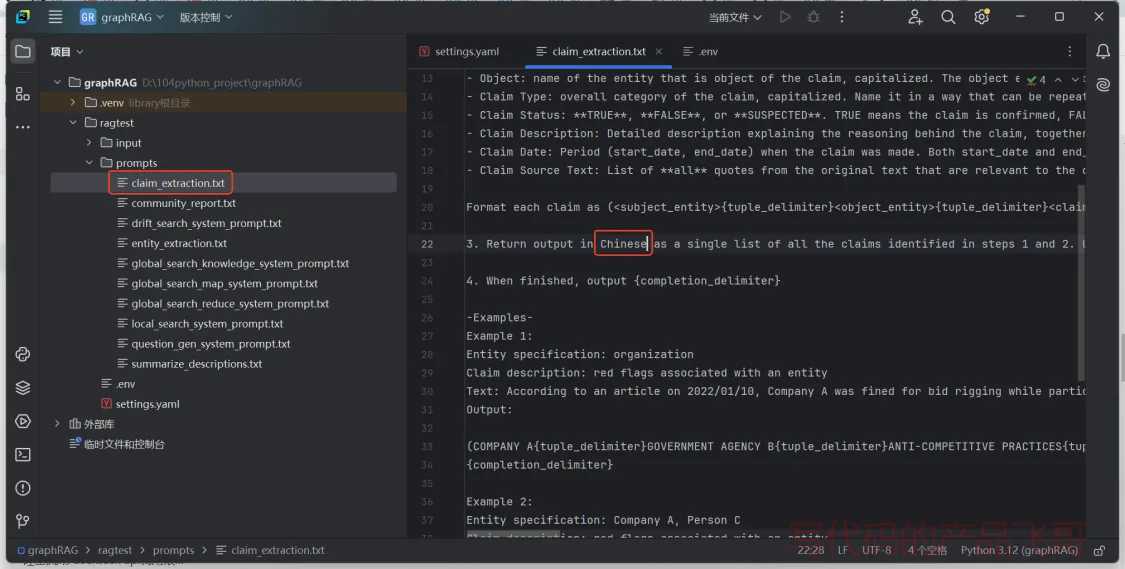1125x569 pixels.
Task: Toggle the read-only lock icon in status bar
Action: click(x=1100, y=550)
